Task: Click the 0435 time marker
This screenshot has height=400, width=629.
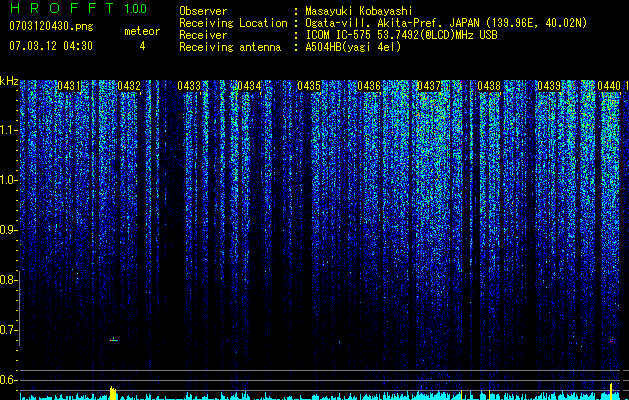Action: 309,86
